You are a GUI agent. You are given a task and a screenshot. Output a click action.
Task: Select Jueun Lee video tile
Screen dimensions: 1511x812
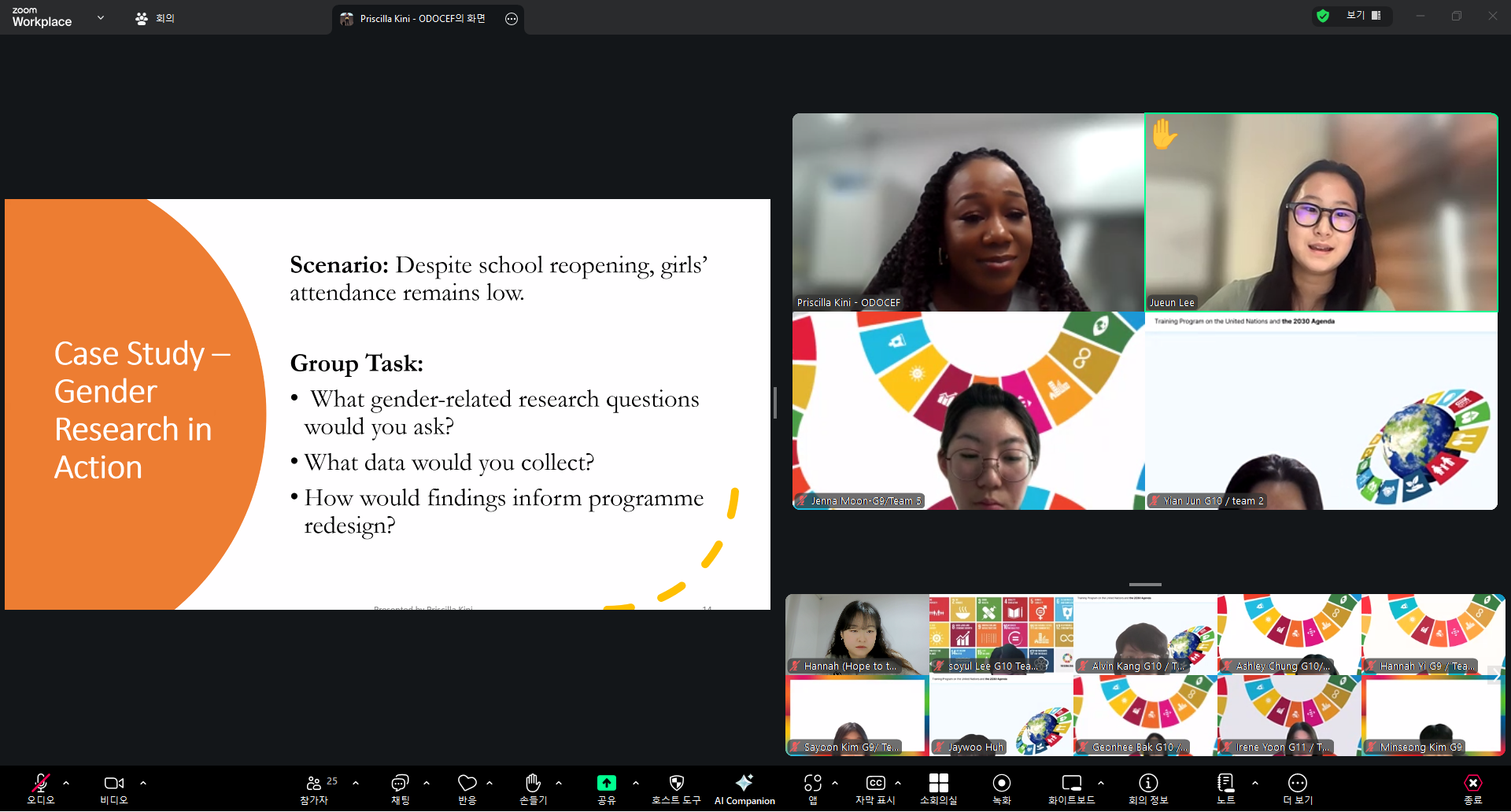click(1321, 212)
